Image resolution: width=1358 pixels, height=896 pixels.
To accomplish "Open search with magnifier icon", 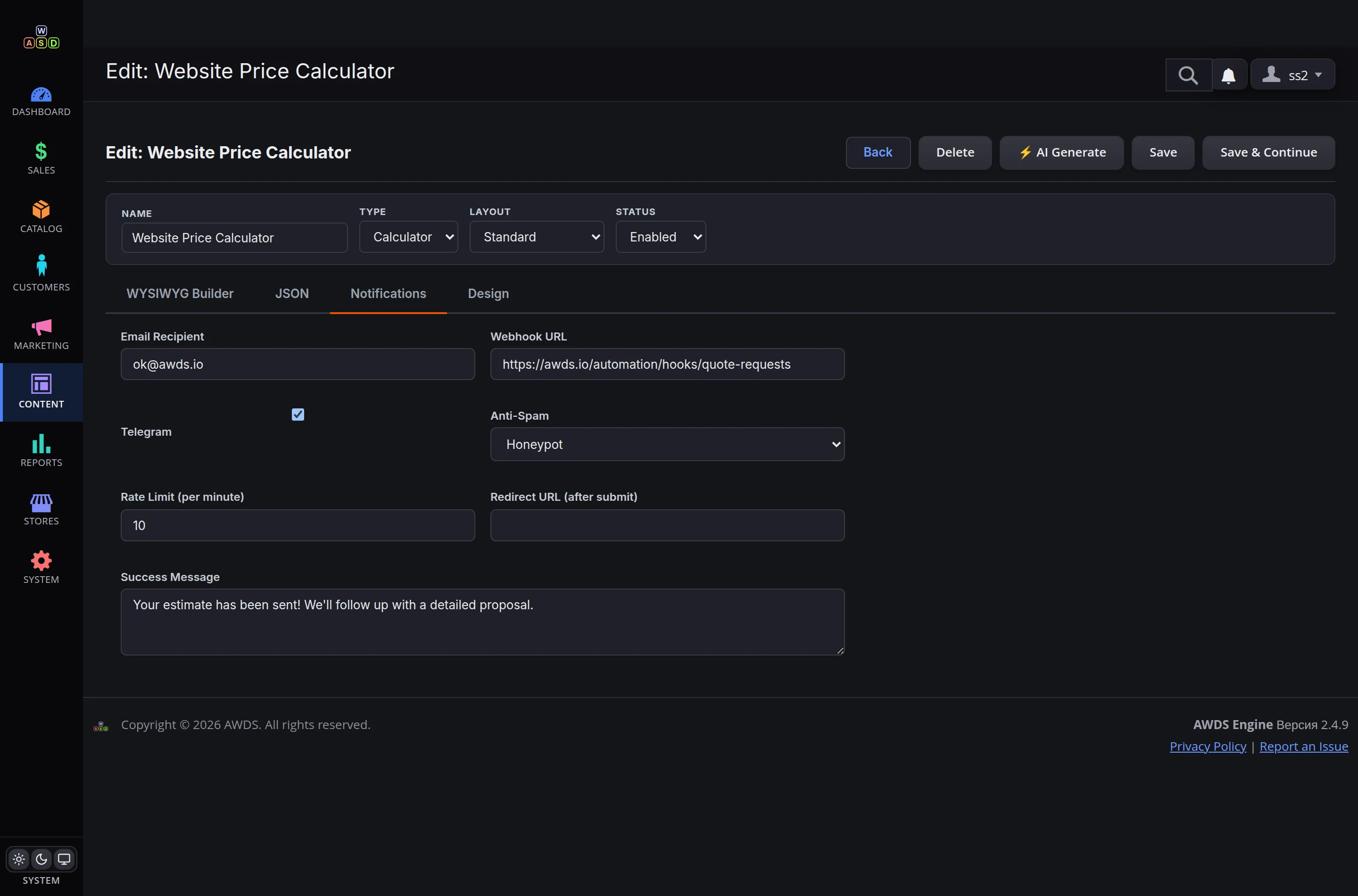I will [x=1188, y=75].
